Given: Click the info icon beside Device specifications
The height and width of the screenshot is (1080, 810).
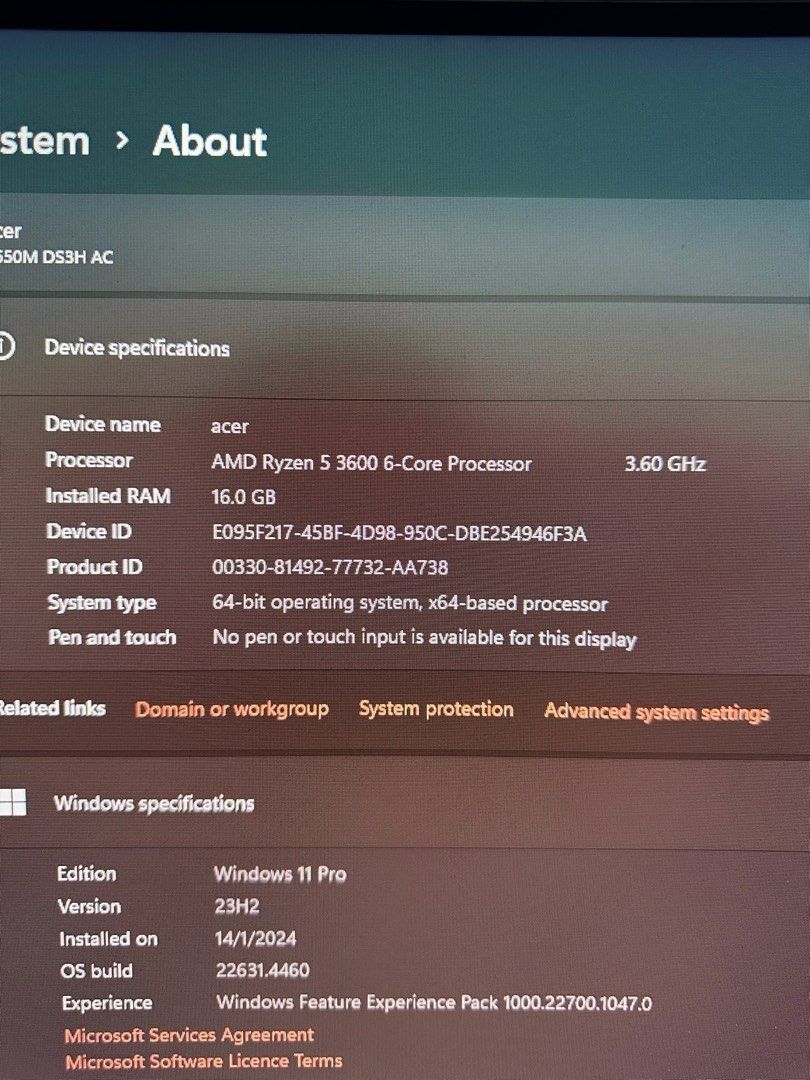Looking at the screenshot, I should (6, 347).
